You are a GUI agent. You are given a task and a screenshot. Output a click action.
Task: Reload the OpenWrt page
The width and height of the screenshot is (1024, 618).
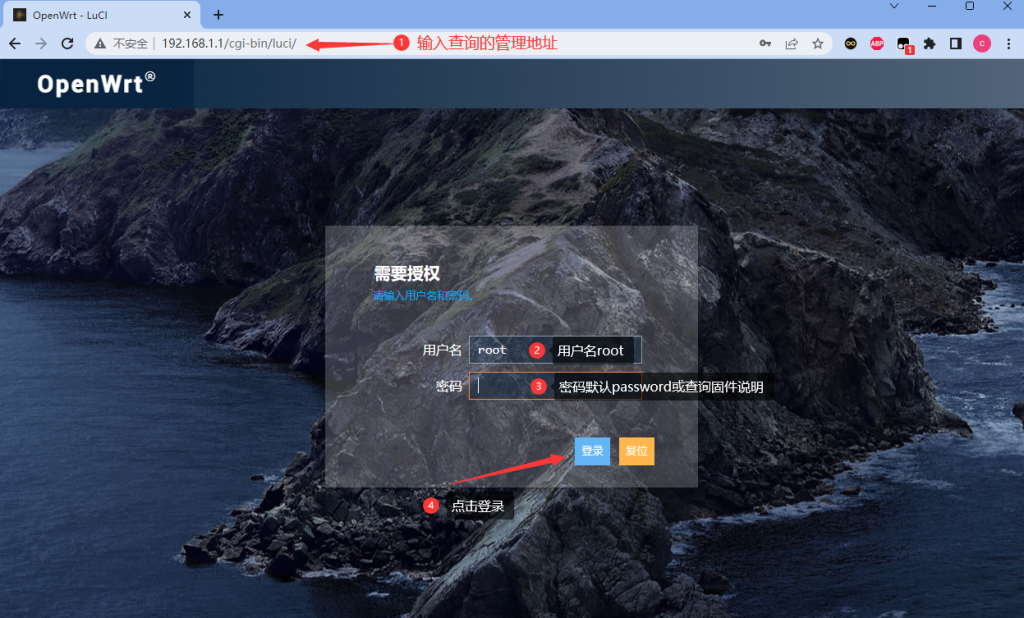67,44
